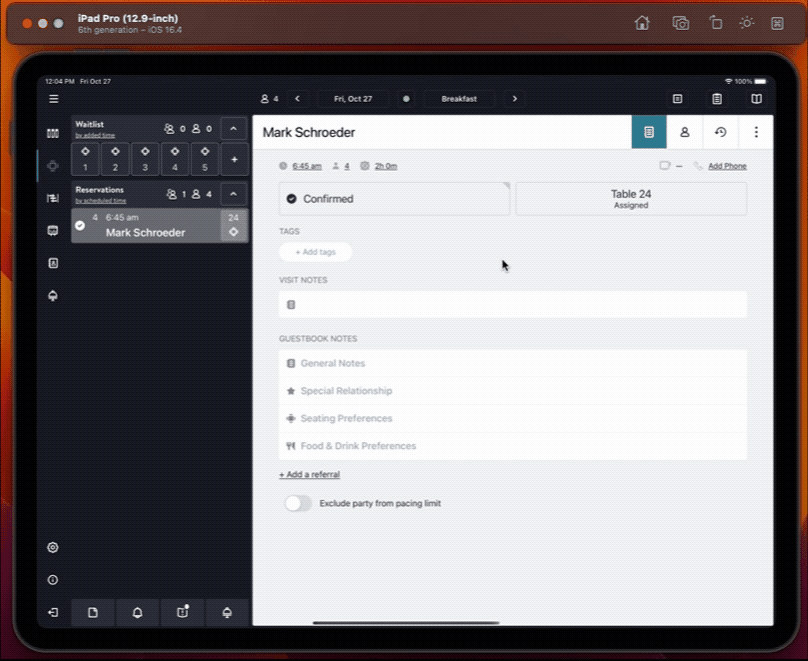Click the Visit Notes input field

[x=513, y=303]
